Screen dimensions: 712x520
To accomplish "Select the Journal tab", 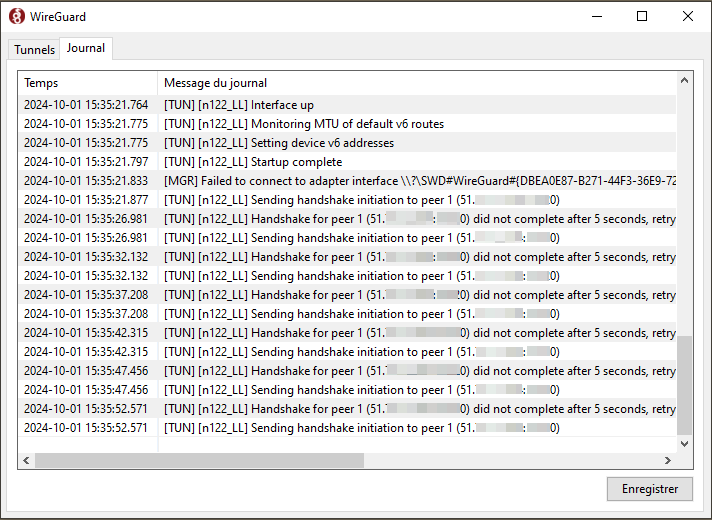I will [x=86, y=48].
